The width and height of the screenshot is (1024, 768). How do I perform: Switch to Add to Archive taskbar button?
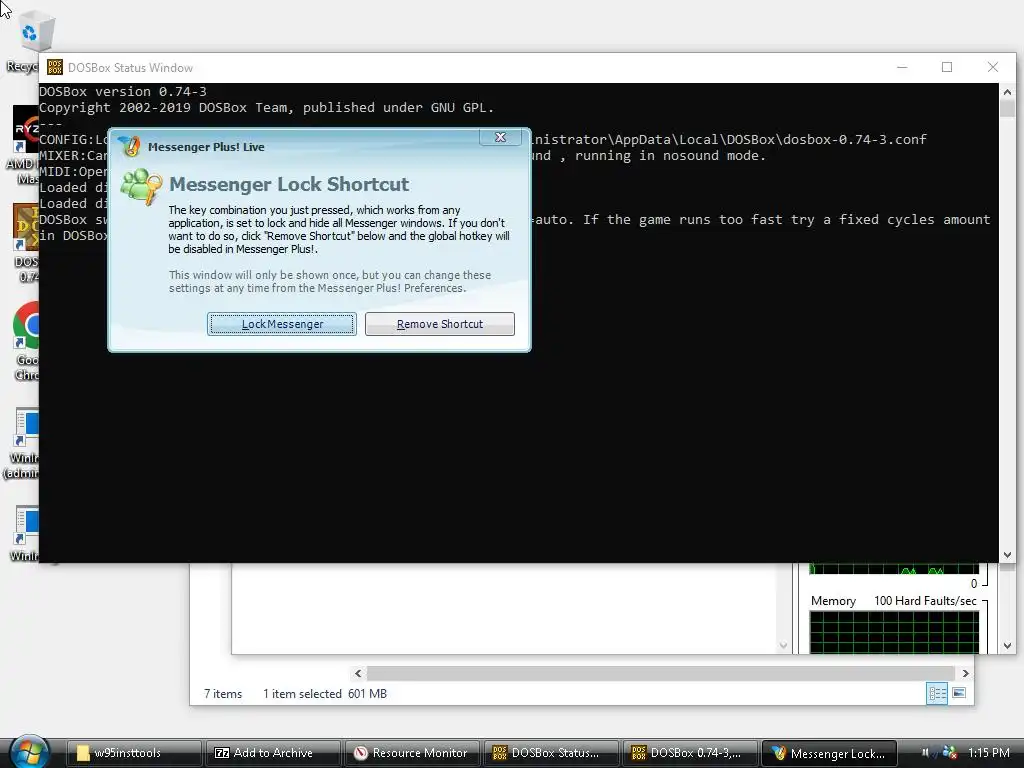point(272,753)
